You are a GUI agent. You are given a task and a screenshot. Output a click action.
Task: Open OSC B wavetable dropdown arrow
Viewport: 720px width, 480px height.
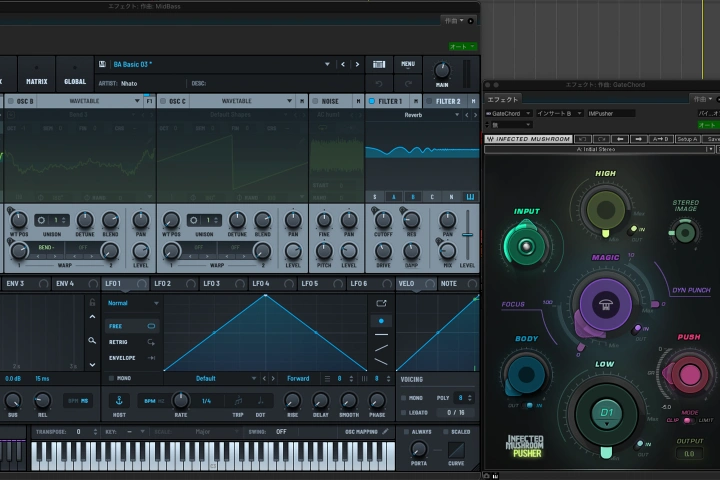click(137, 101)
